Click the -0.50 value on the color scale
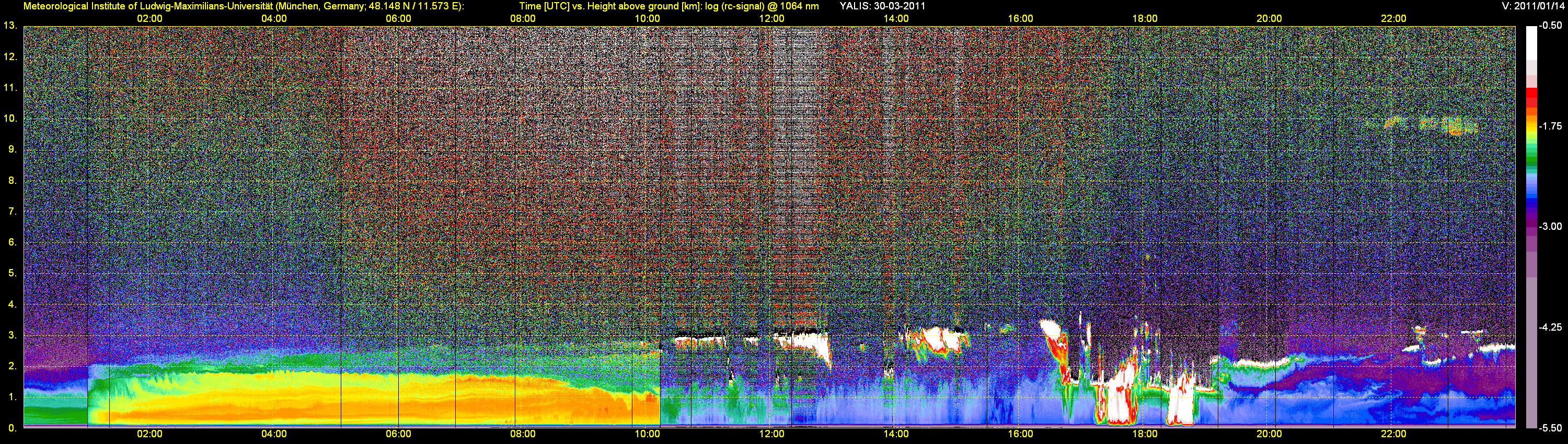The width and height of the screenshot is (1568, 444). click(x=1551, y=26)
